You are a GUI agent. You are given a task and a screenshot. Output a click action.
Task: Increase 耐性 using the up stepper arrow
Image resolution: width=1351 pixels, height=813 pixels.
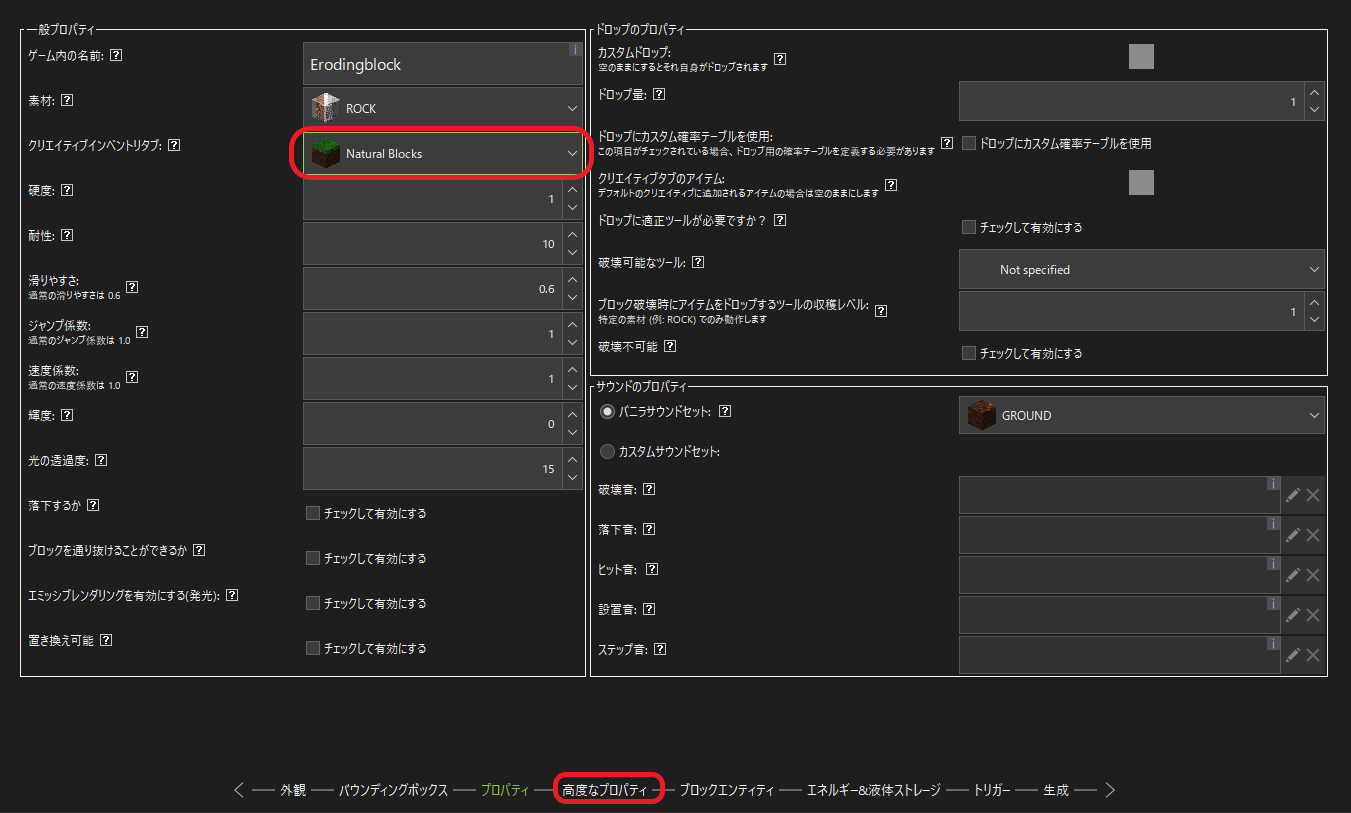[571, 236]
